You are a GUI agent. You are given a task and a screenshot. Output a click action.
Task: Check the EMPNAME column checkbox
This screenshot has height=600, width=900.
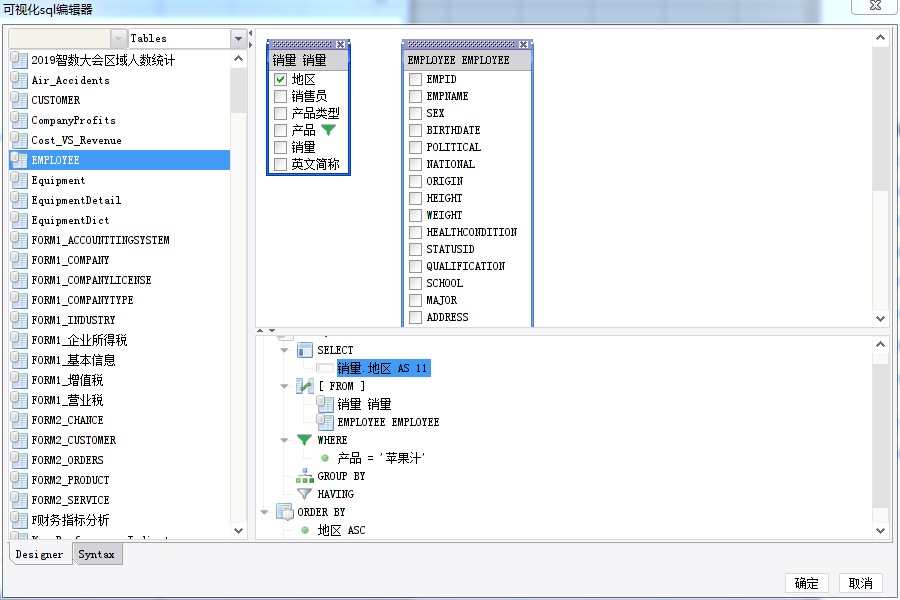point(415,96)
